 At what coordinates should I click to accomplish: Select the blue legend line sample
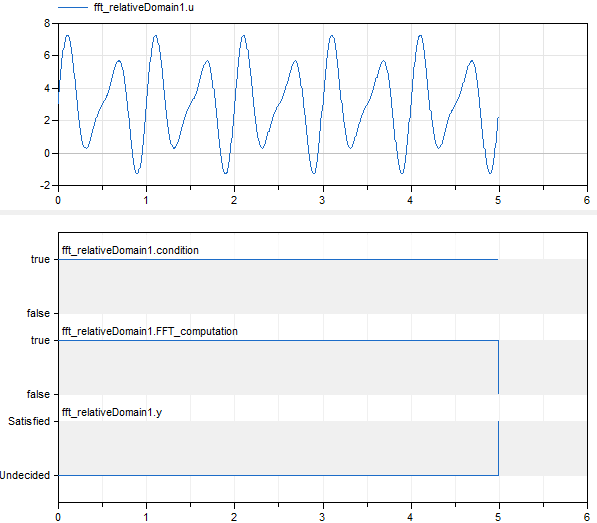pyautogui.click(x=73, y=7)
